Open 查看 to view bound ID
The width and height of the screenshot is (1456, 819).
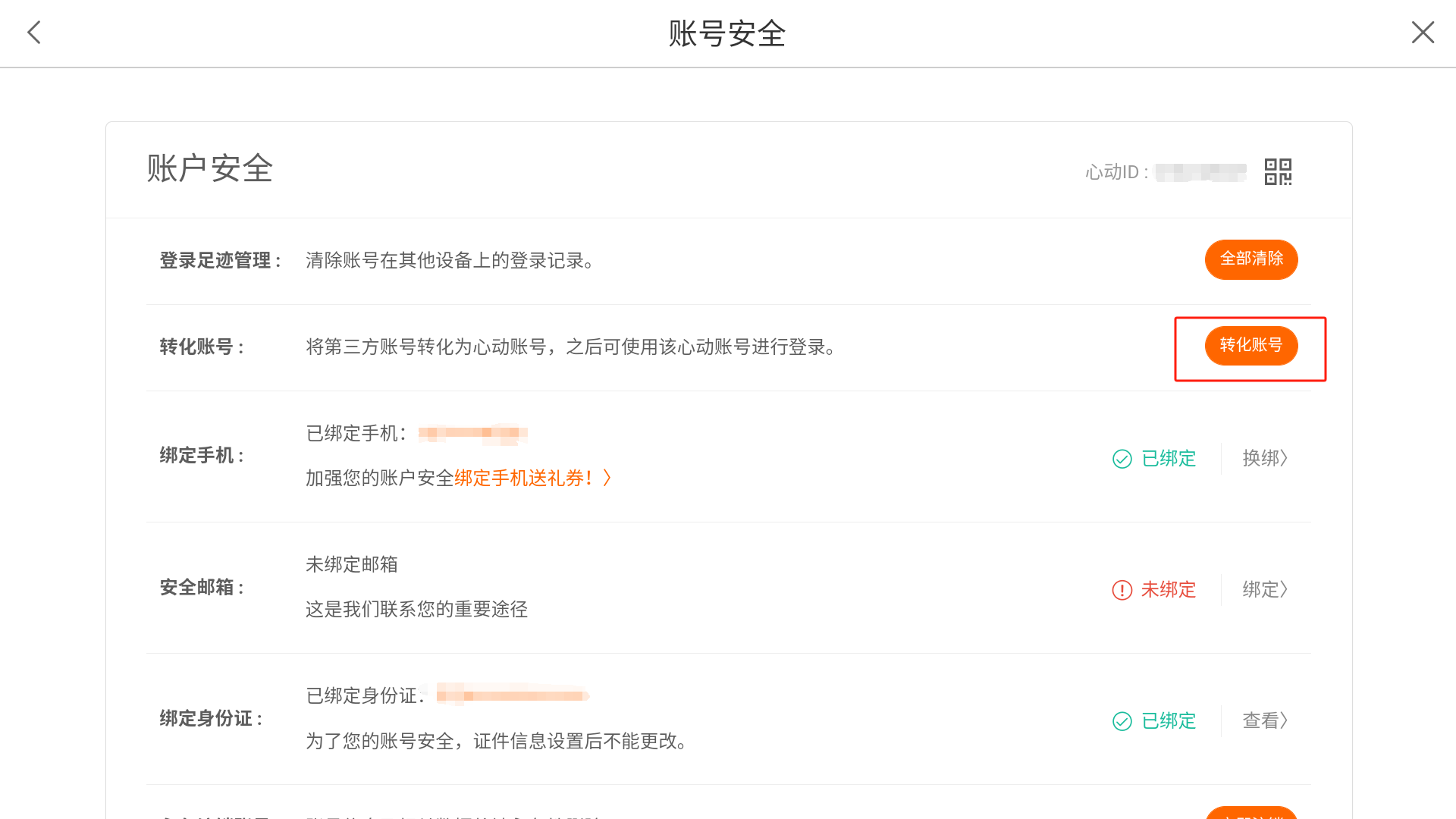tap(1264, 720)
